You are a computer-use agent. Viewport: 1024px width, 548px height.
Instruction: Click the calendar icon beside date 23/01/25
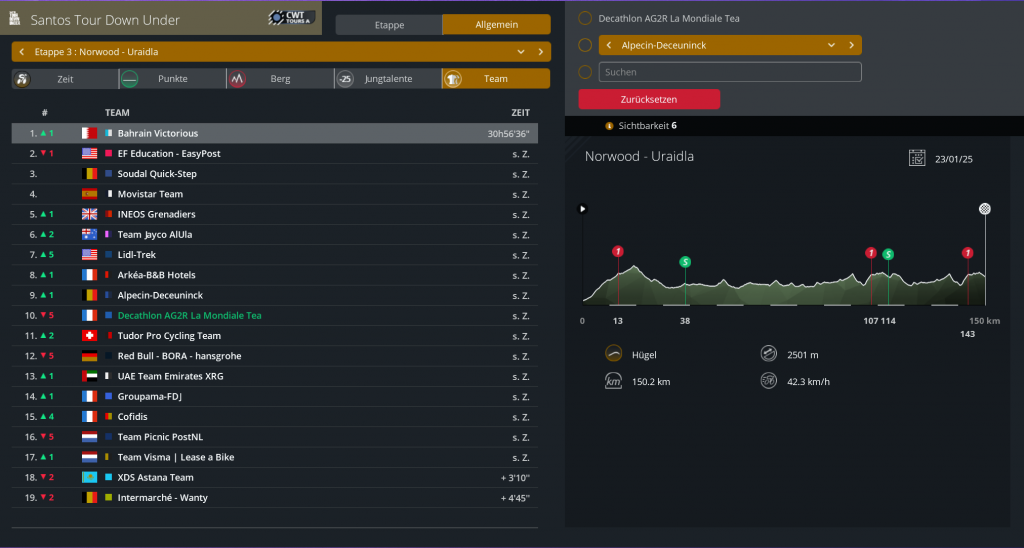tap(916, 158)
